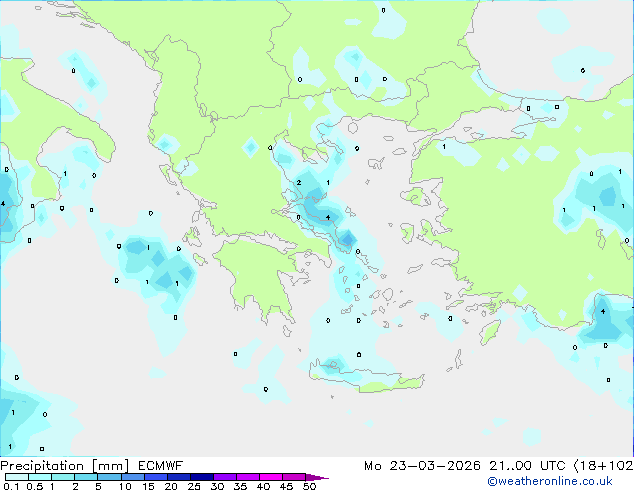The image size is (634, 490).
Task: Click the Crete island outline on the map
Action: pos(366,376)
